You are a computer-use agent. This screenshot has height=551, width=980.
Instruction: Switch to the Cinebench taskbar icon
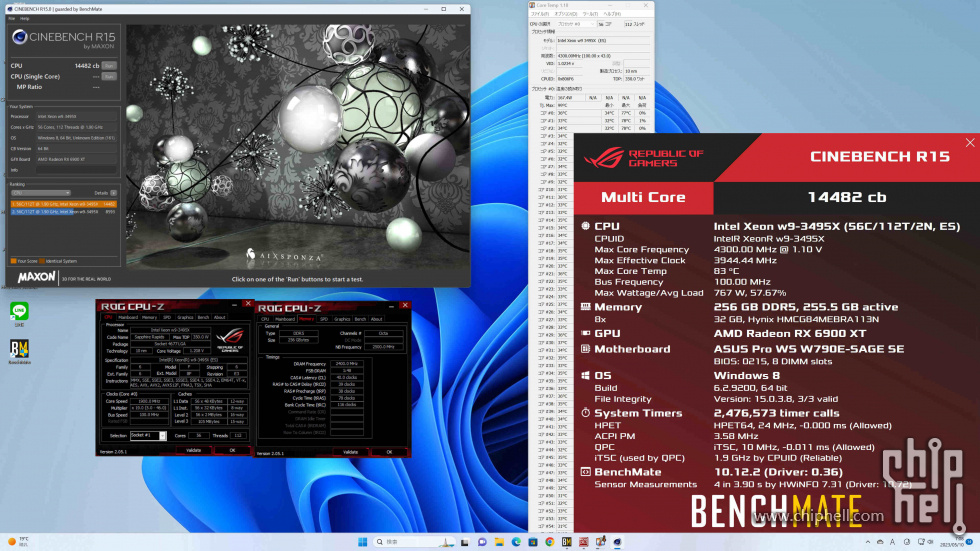[617, 542]
